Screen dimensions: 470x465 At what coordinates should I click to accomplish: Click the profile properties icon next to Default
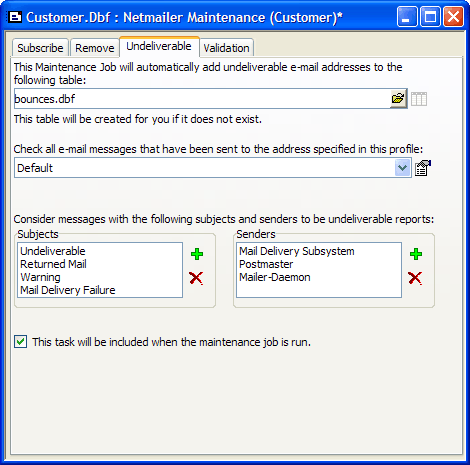(x=423, y=168)
